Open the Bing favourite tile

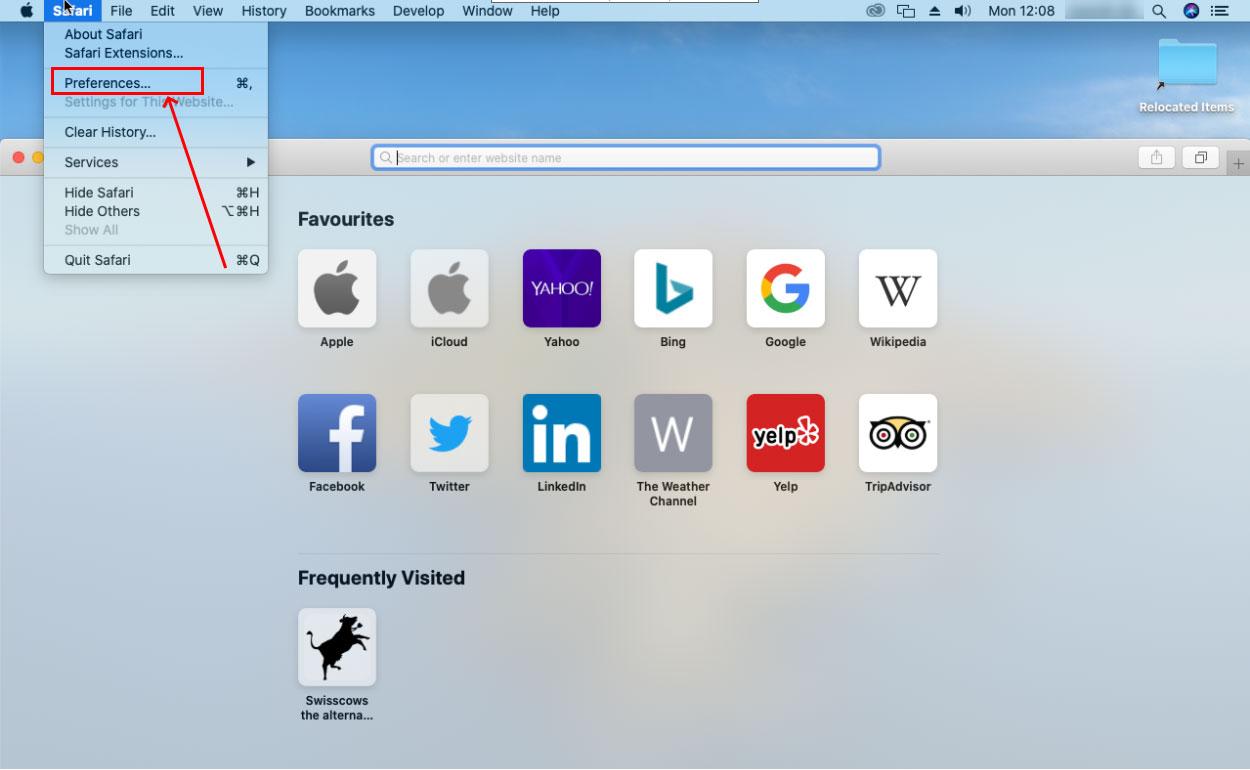point(673,288)
